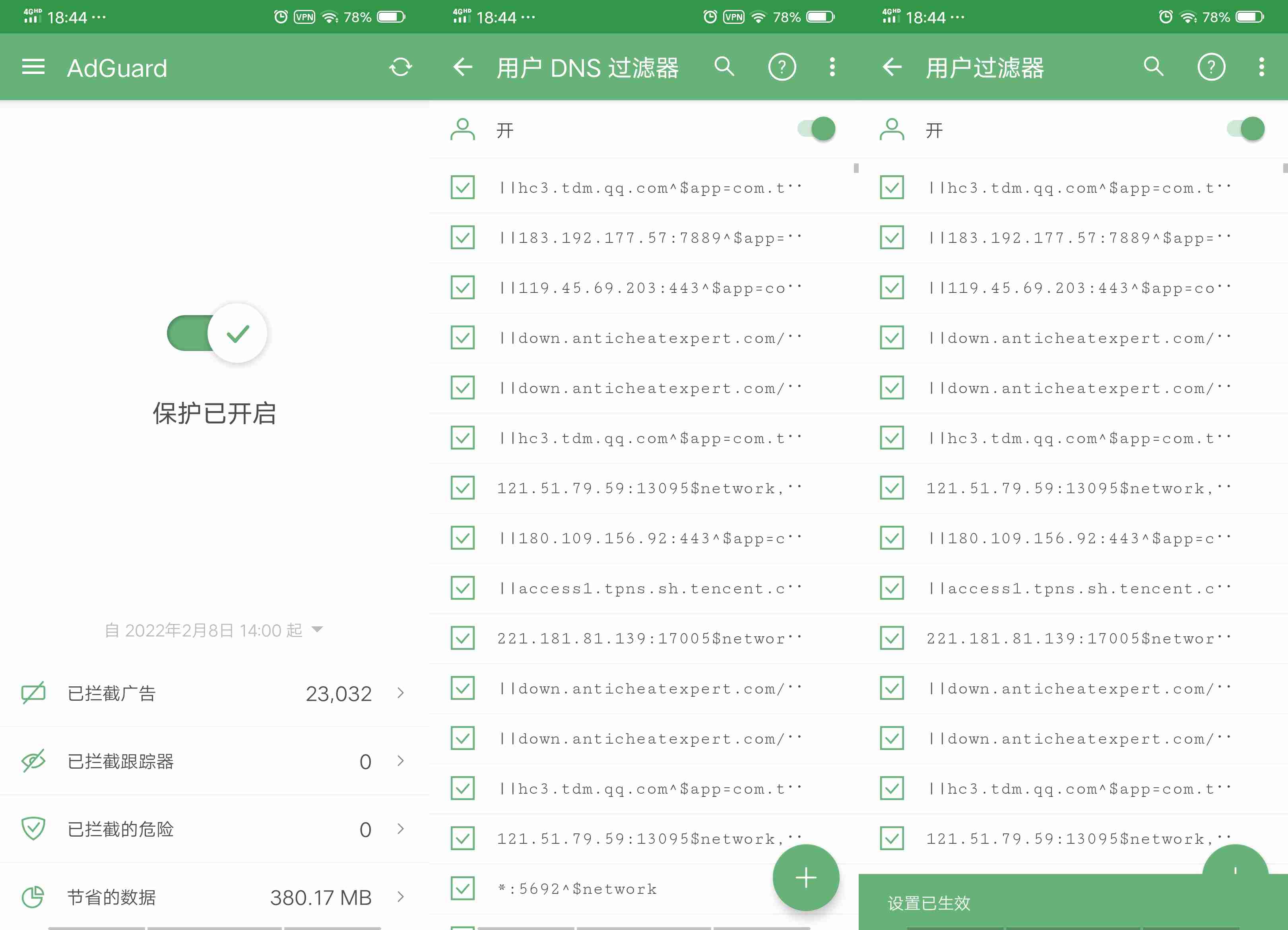Uncheck ||183.192.177.57:7889 rule in 用户过滤器
Image resolution: width=1288 pixels, height=930 pixels.
pyautogui.click(x=892, y=237)
